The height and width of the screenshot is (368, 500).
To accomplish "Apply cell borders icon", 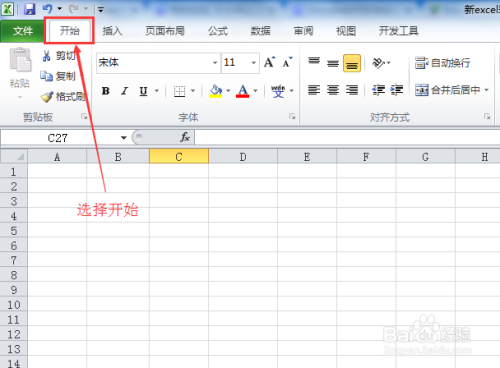I will coord(179,91).
